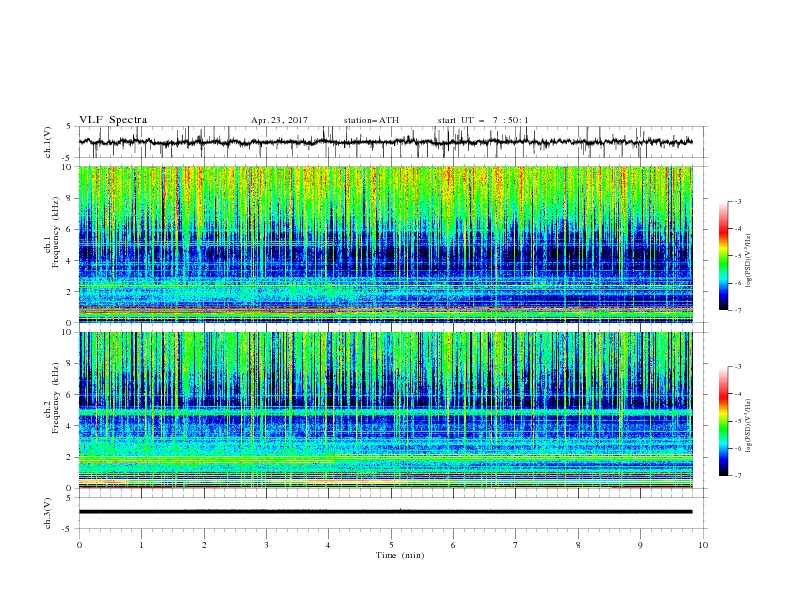Click the ch.1 color scale bar
Viewport: 792px width, 612px height.
723,255
